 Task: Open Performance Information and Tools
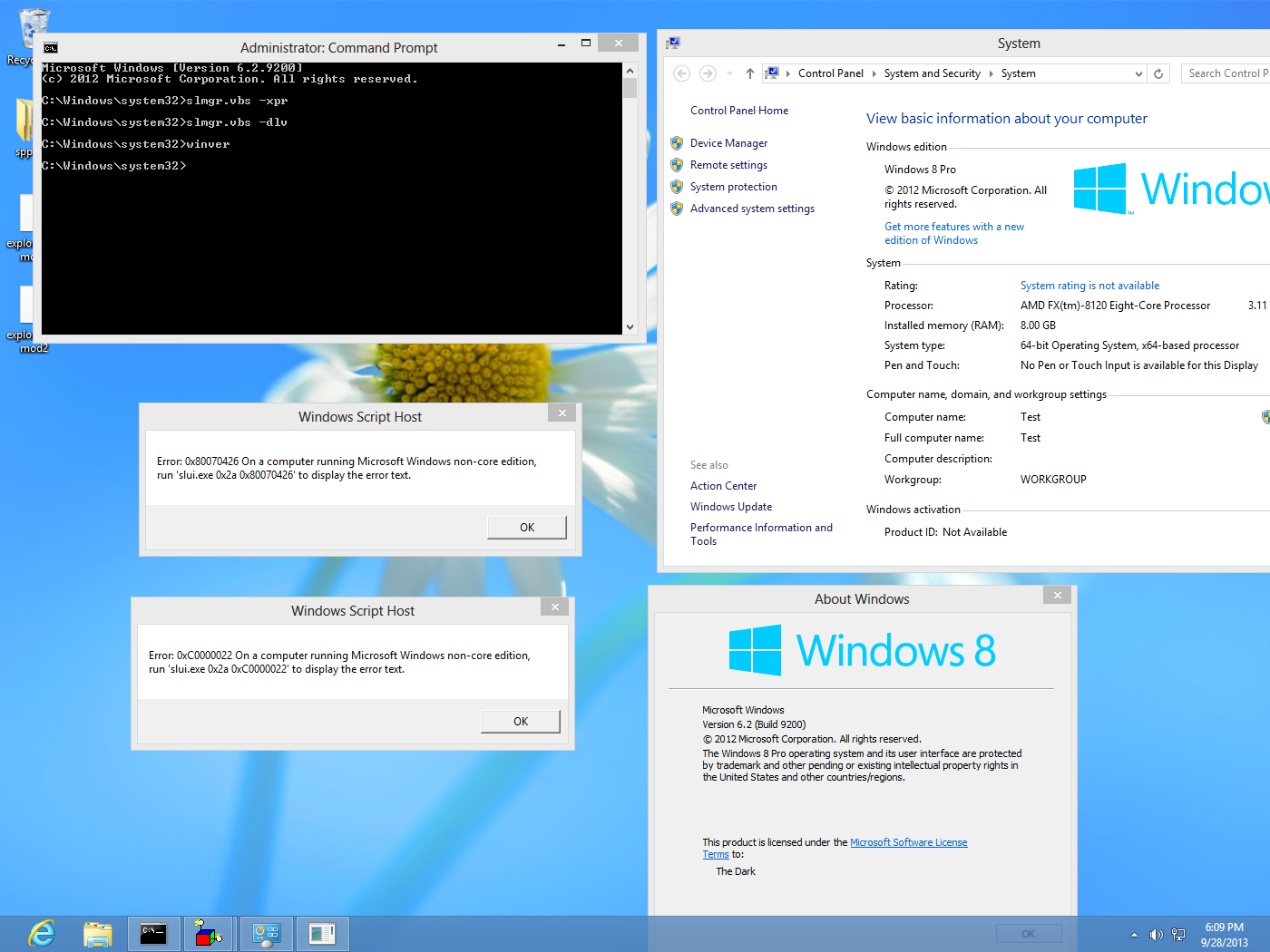coord(761,534)
